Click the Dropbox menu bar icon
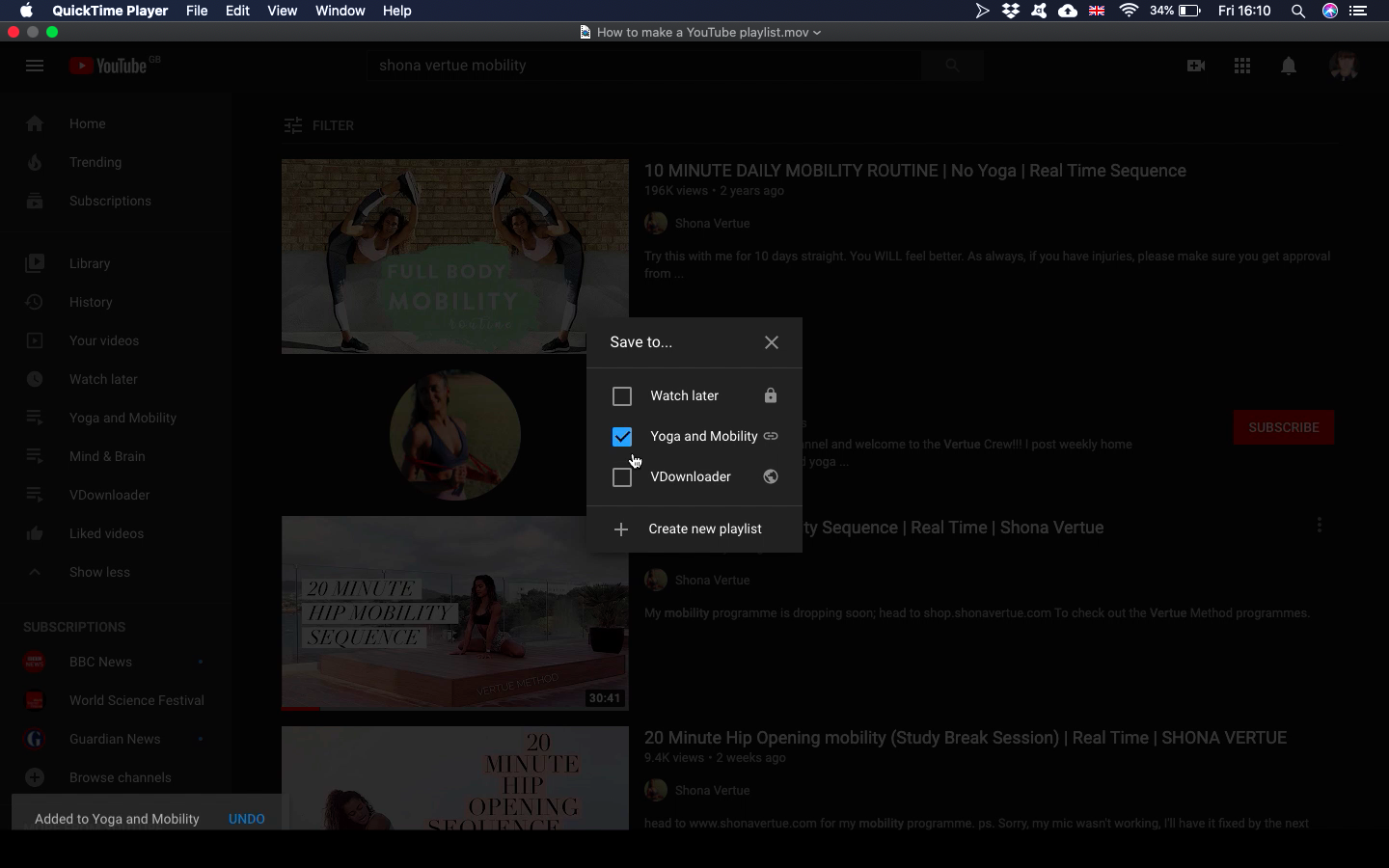 [1011, 11]
